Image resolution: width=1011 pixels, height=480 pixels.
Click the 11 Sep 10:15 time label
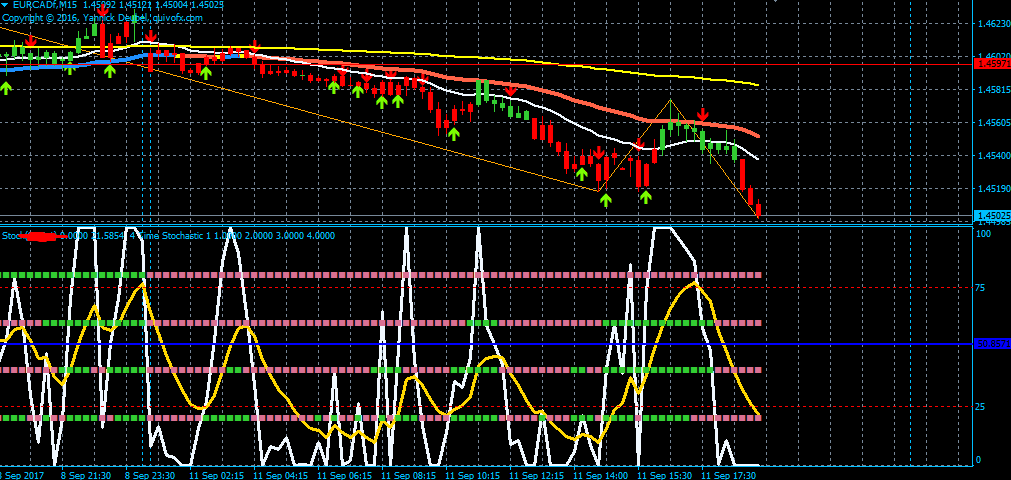[473, 475]
